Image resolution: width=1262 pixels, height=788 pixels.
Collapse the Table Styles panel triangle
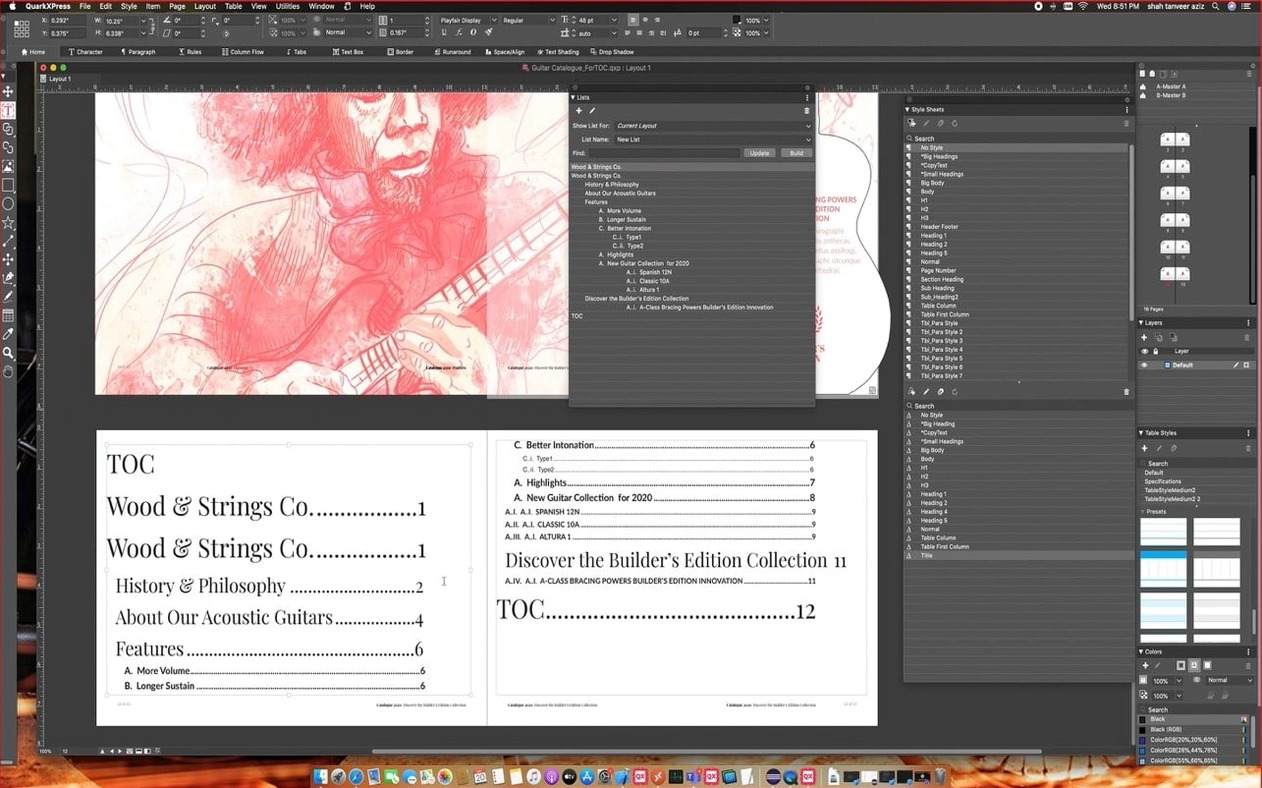1142,433
